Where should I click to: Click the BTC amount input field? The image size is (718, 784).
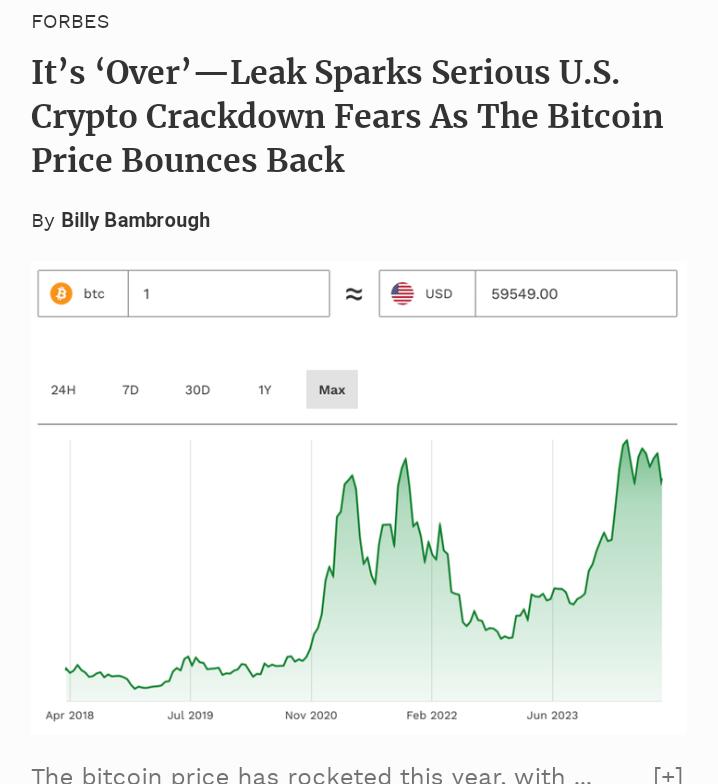[229, 294]
